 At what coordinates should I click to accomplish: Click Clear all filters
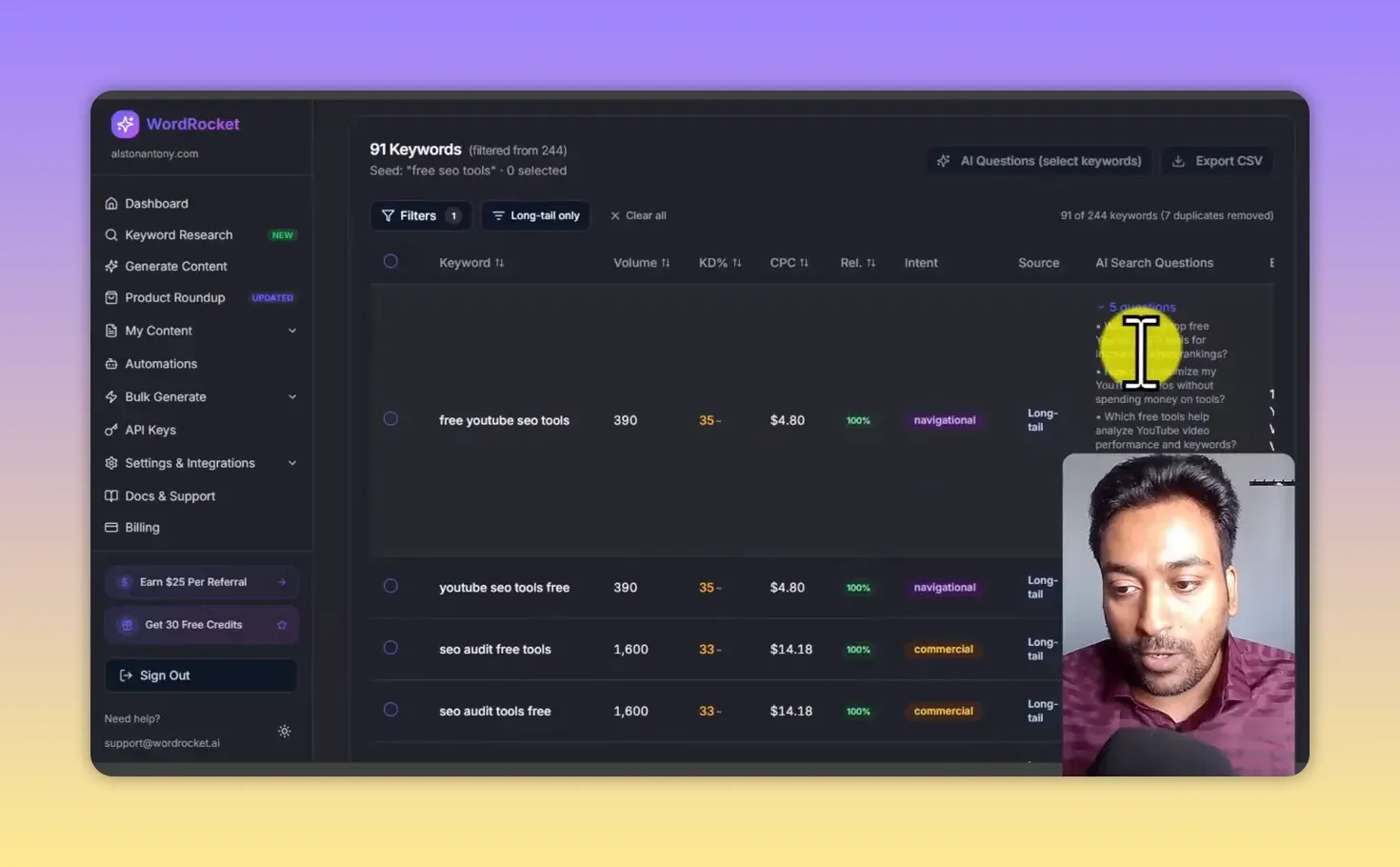(x=638, y=215)
